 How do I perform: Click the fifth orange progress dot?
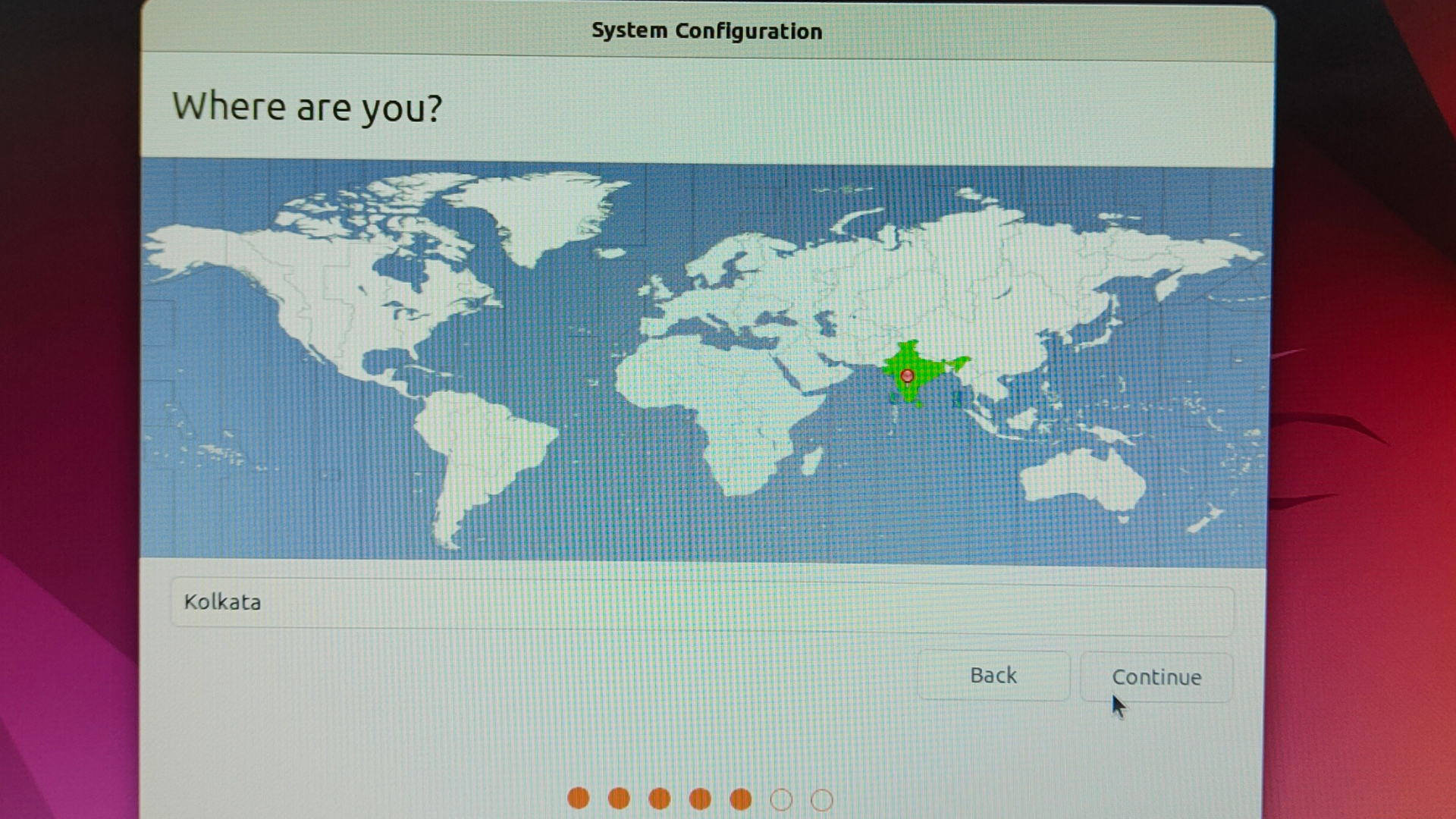741,799
